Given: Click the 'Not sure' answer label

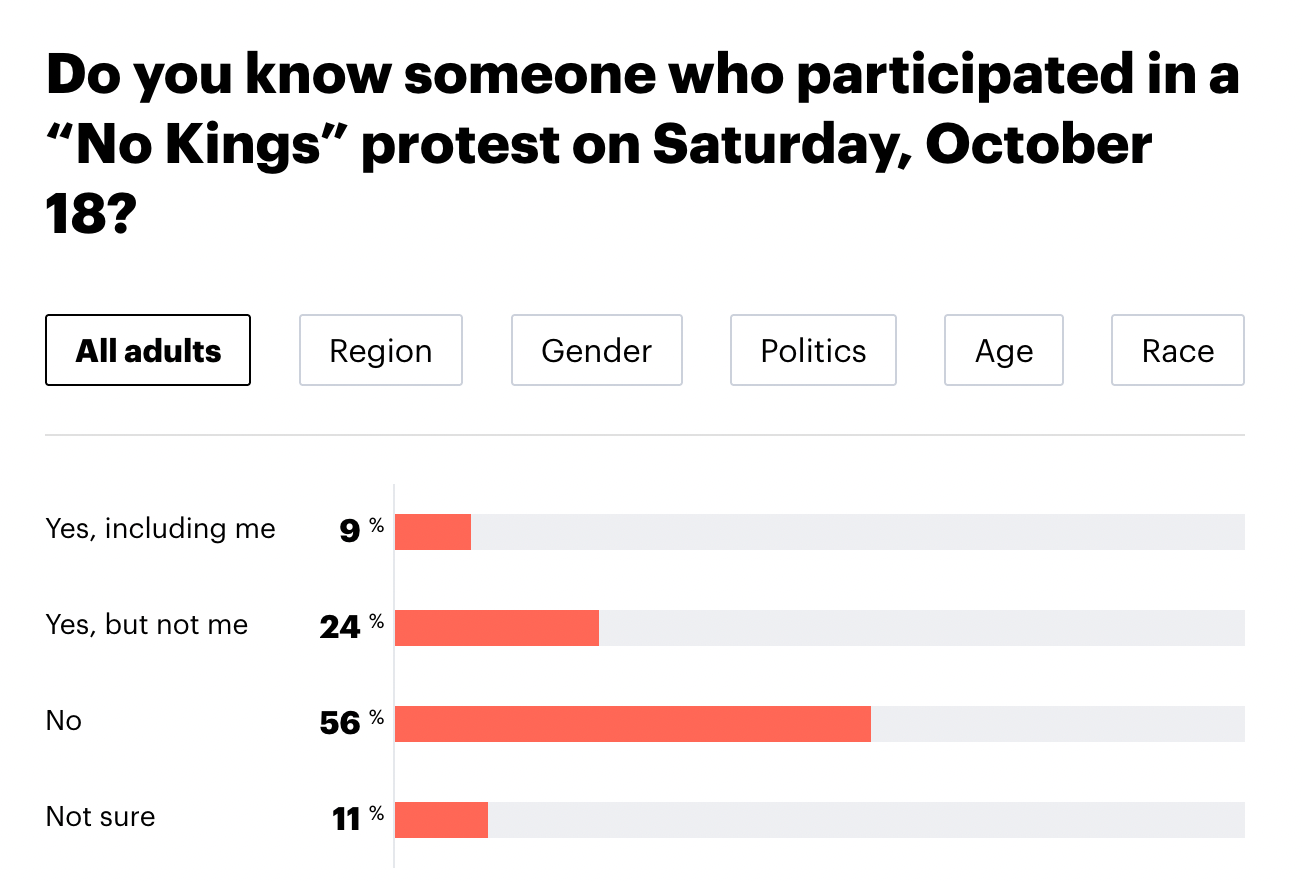Looking at the screenshot, I should pyautogui.click(x=101, y=817).
